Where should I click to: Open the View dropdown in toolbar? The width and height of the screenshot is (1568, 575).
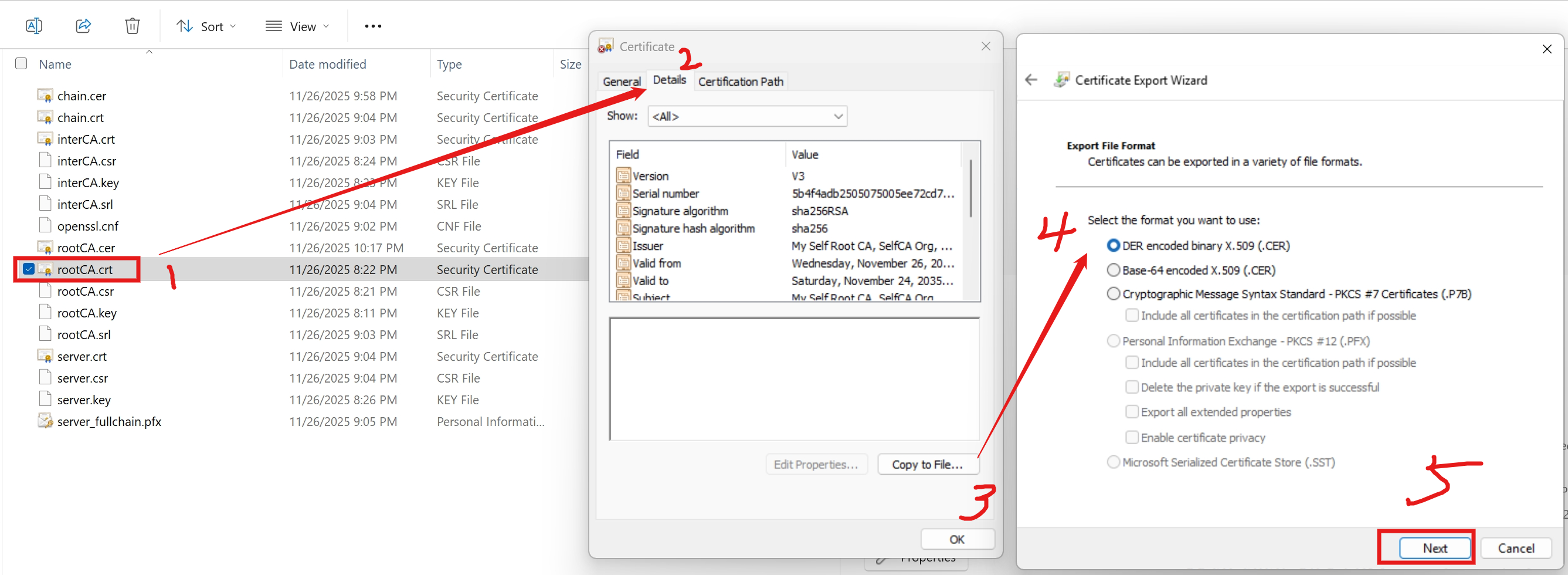pos(298,26)
